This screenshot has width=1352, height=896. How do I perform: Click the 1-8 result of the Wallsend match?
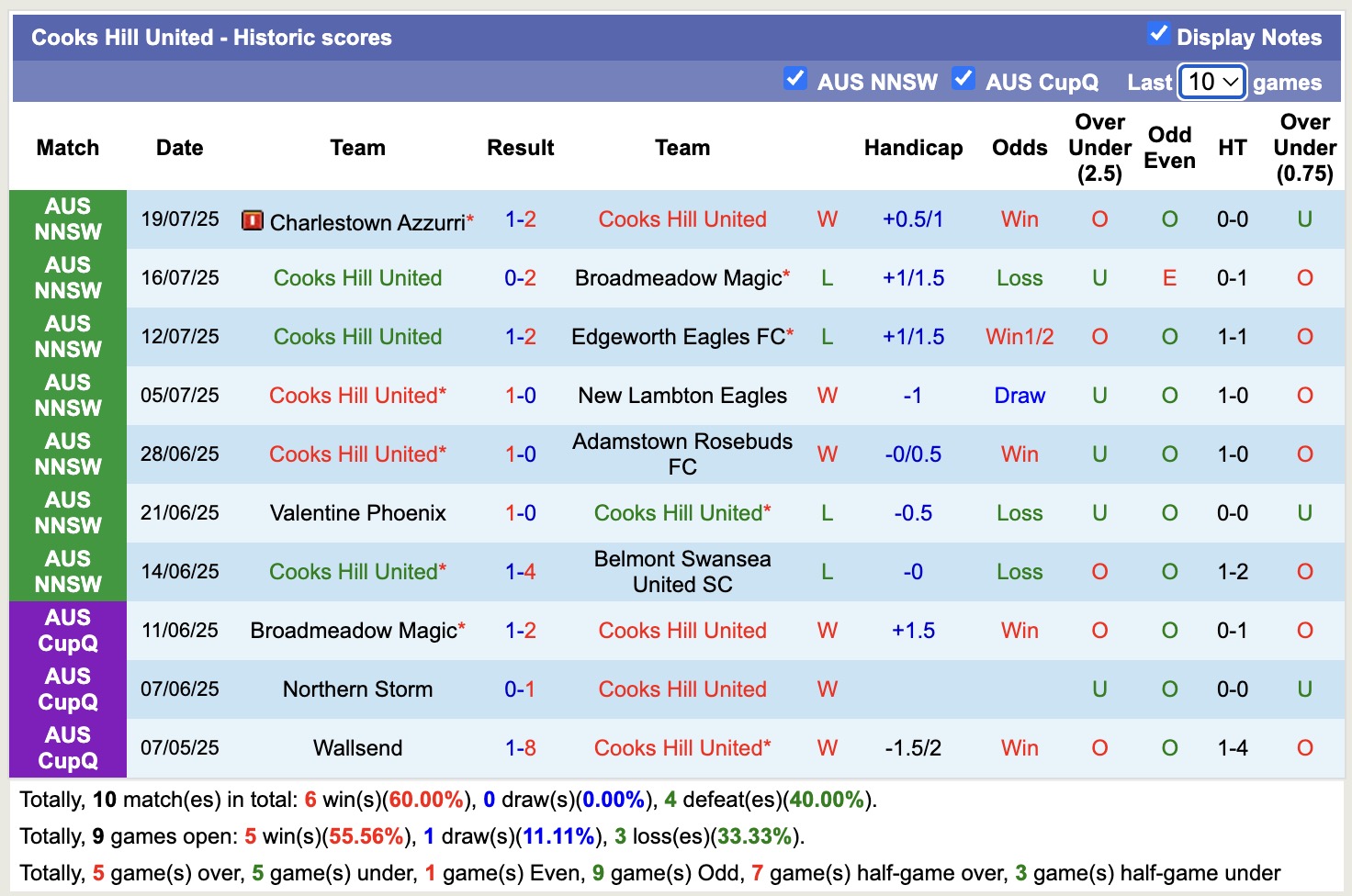[x=521, y=747]
